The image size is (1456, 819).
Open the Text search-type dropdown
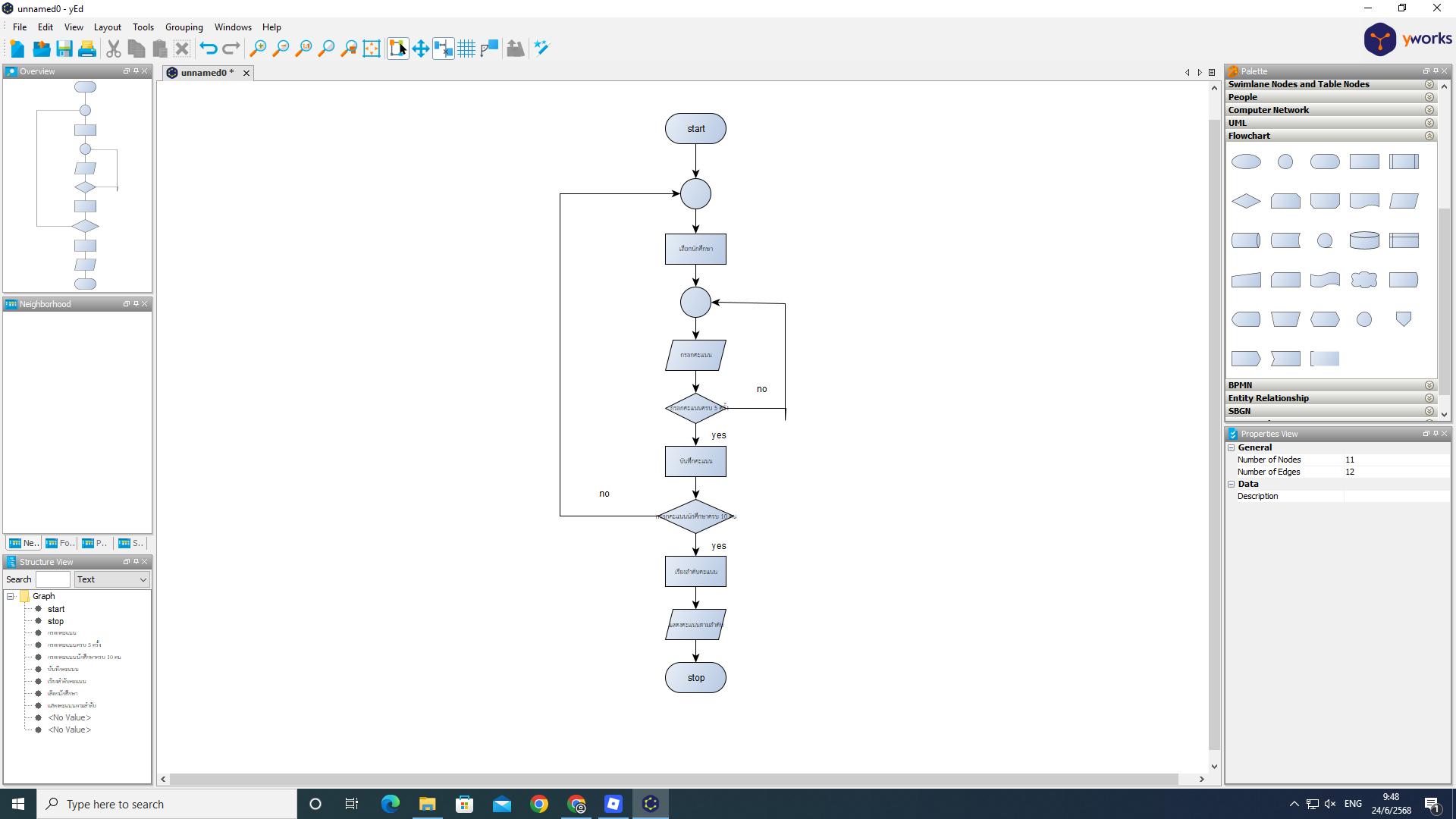point(111,579)
